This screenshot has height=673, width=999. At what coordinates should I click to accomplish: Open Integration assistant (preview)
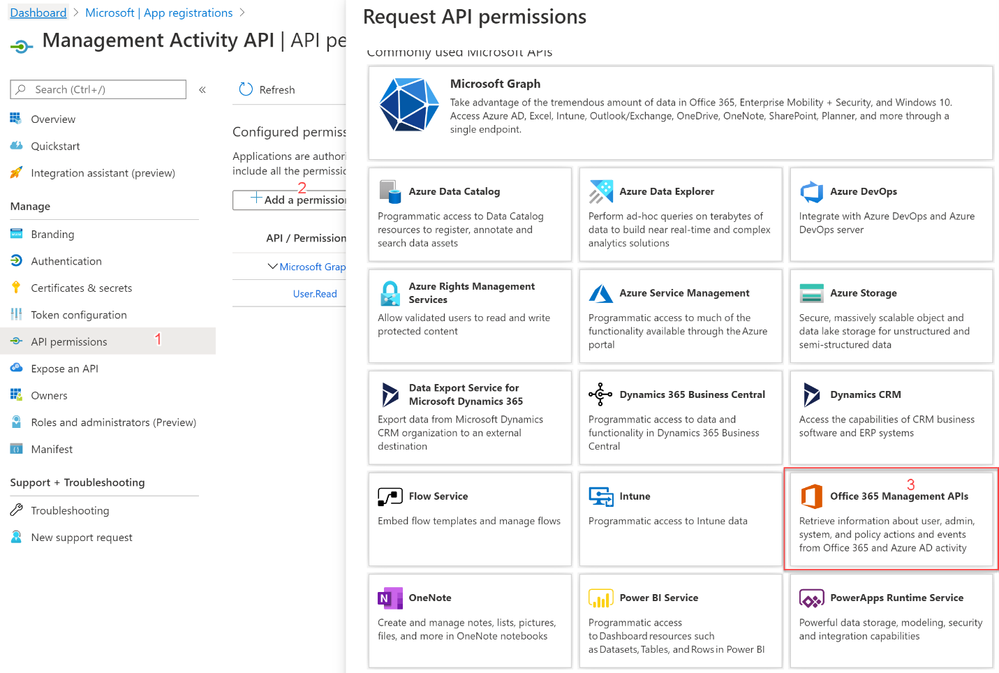tap(103, 173)
